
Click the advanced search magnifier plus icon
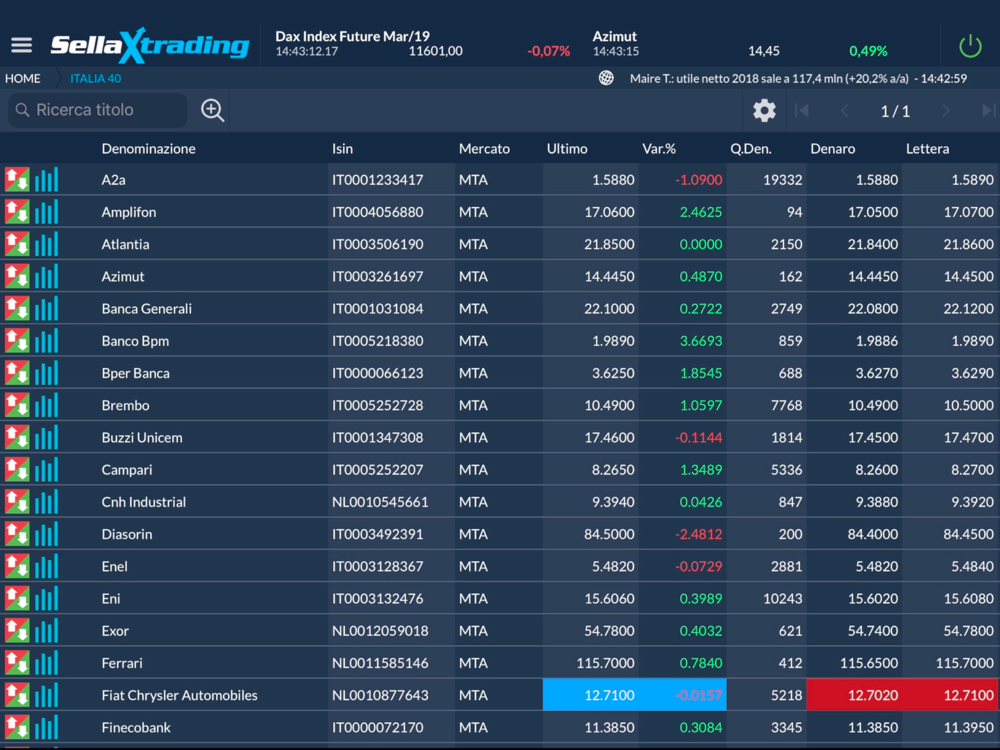[x=212, y=110]
